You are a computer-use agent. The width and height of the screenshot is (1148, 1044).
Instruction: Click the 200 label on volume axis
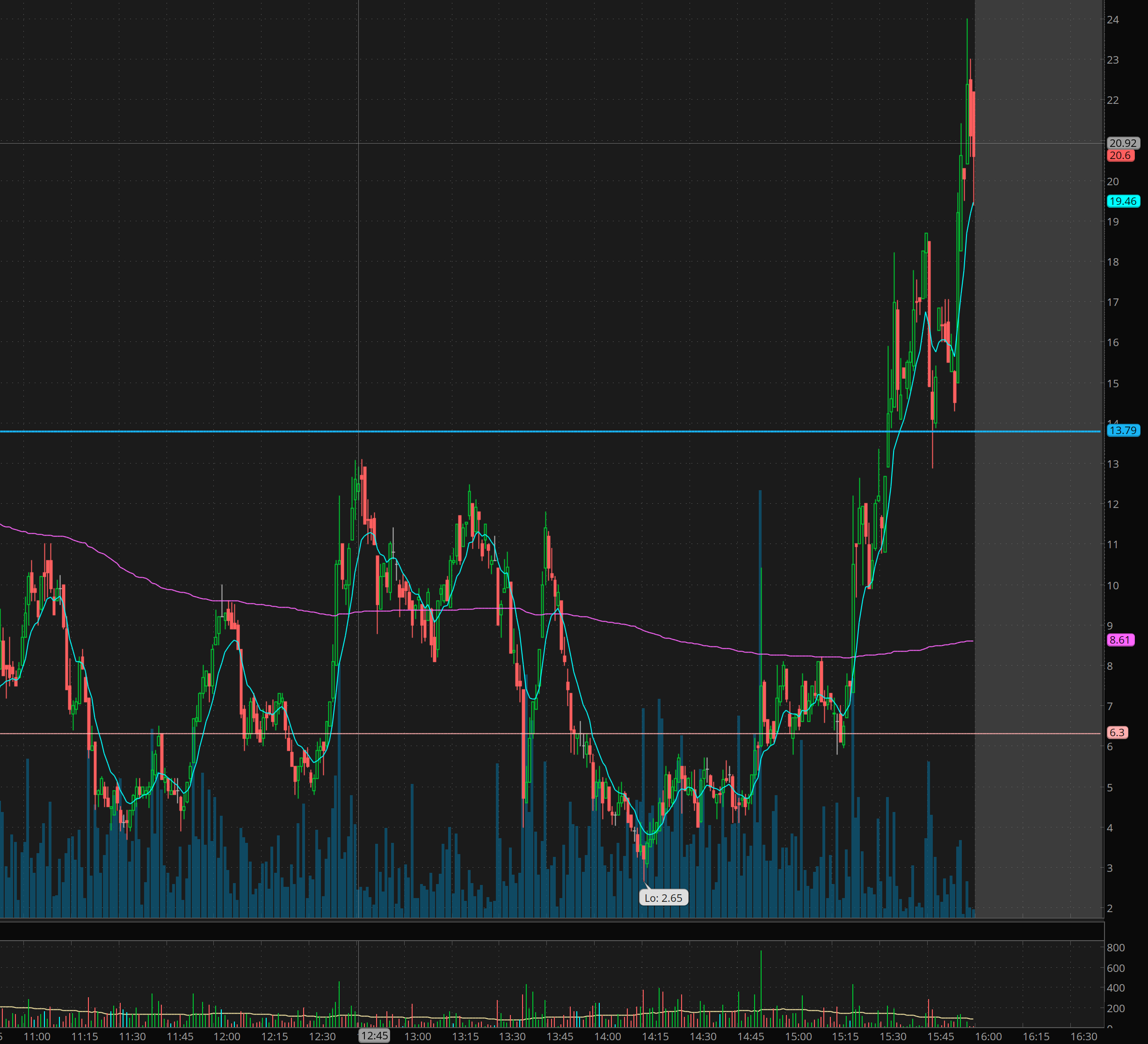point(1116,1008)
